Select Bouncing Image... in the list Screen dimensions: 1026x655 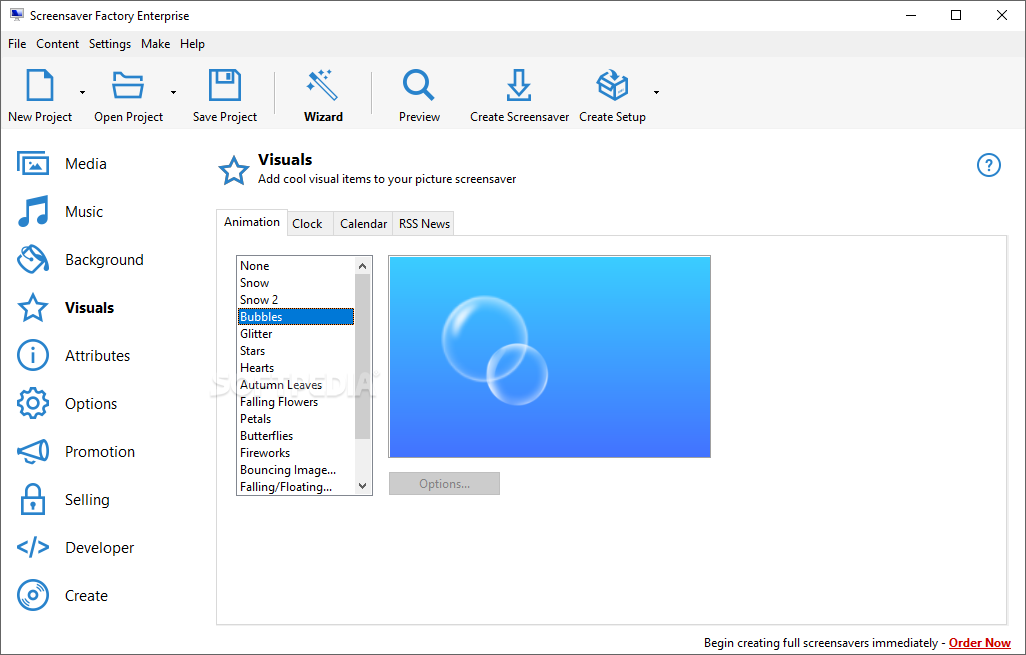pos(296,470)
